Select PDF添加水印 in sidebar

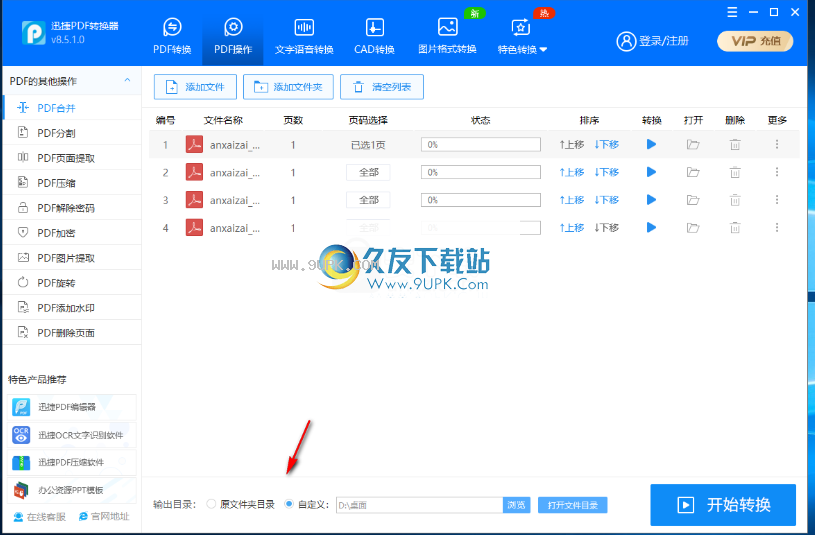click(x=72, y=307)
